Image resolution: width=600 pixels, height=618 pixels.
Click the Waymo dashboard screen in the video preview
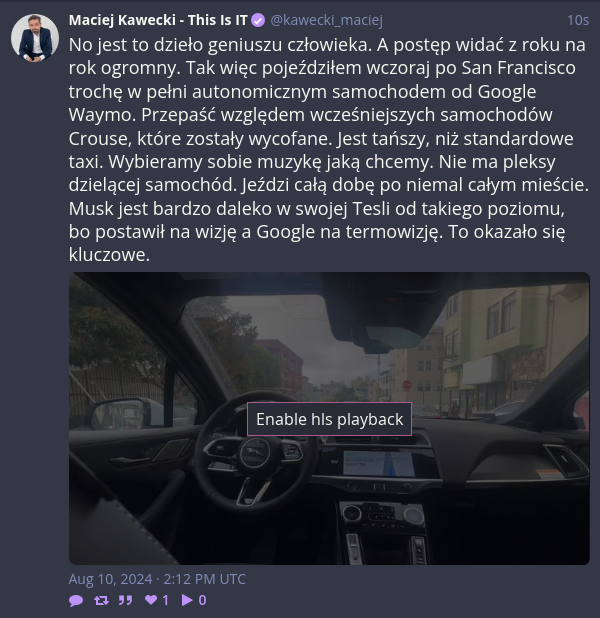point(379,463)
